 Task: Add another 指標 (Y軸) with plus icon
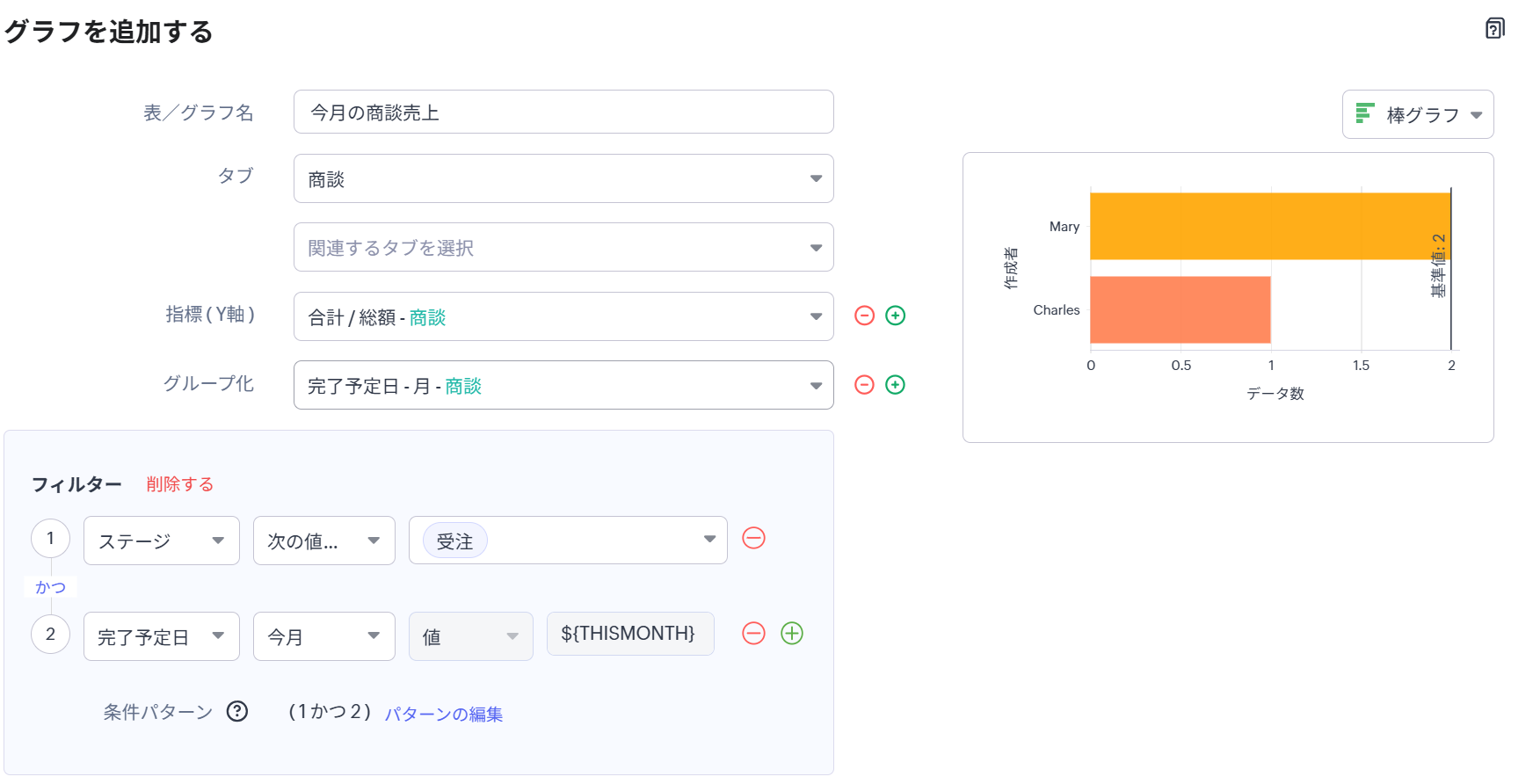click(x=895, y=316)
